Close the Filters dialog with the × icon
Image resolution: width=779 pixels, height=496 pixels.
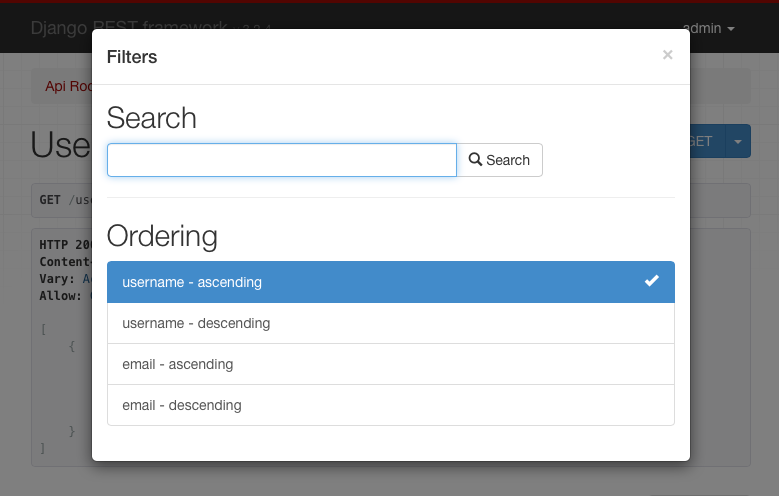(x=667, y=55)
